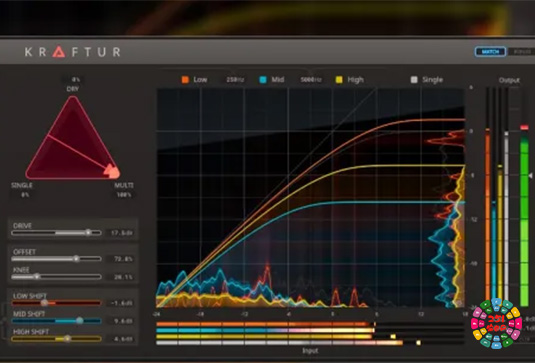Viewport: 535px width, 363px height.
Task: Click the Knee slider knob
Action: click(37, 276)
